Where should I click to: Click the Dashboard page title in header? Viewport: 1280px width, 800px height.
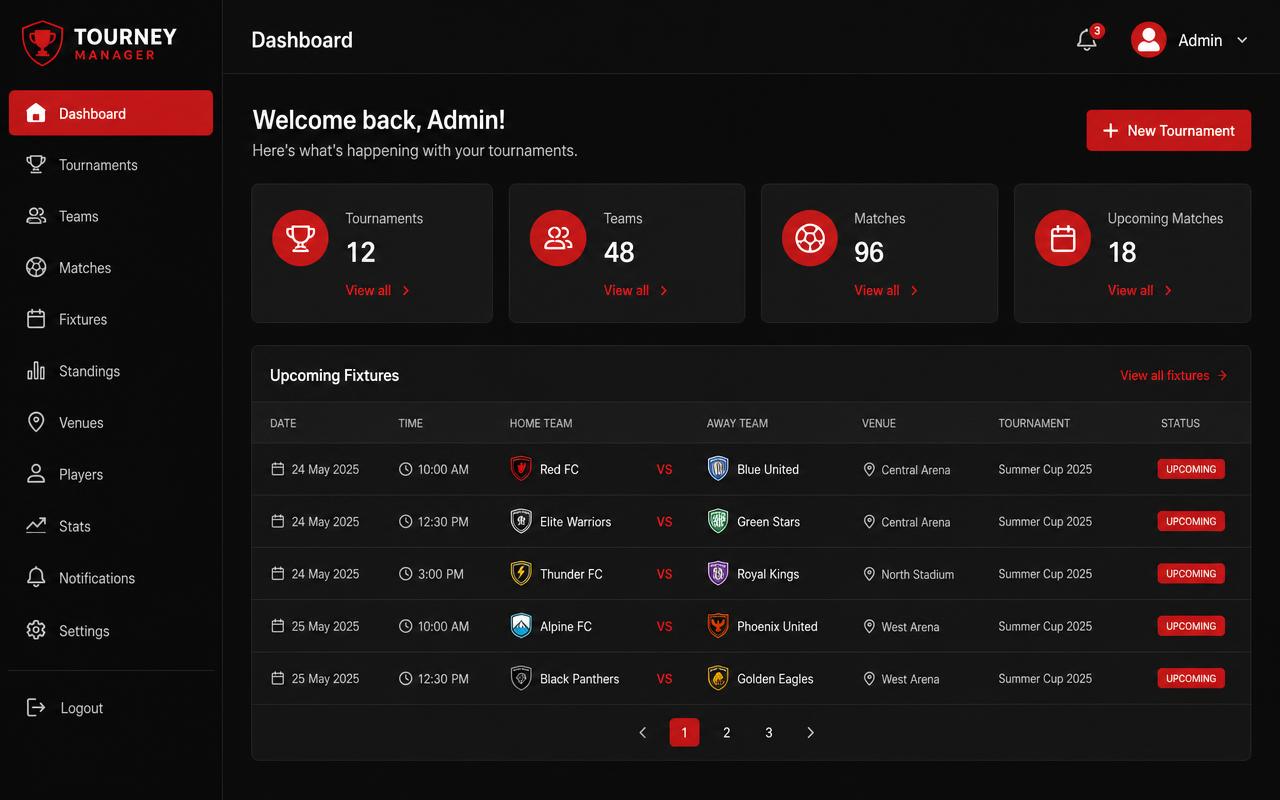tap(302, 40)
